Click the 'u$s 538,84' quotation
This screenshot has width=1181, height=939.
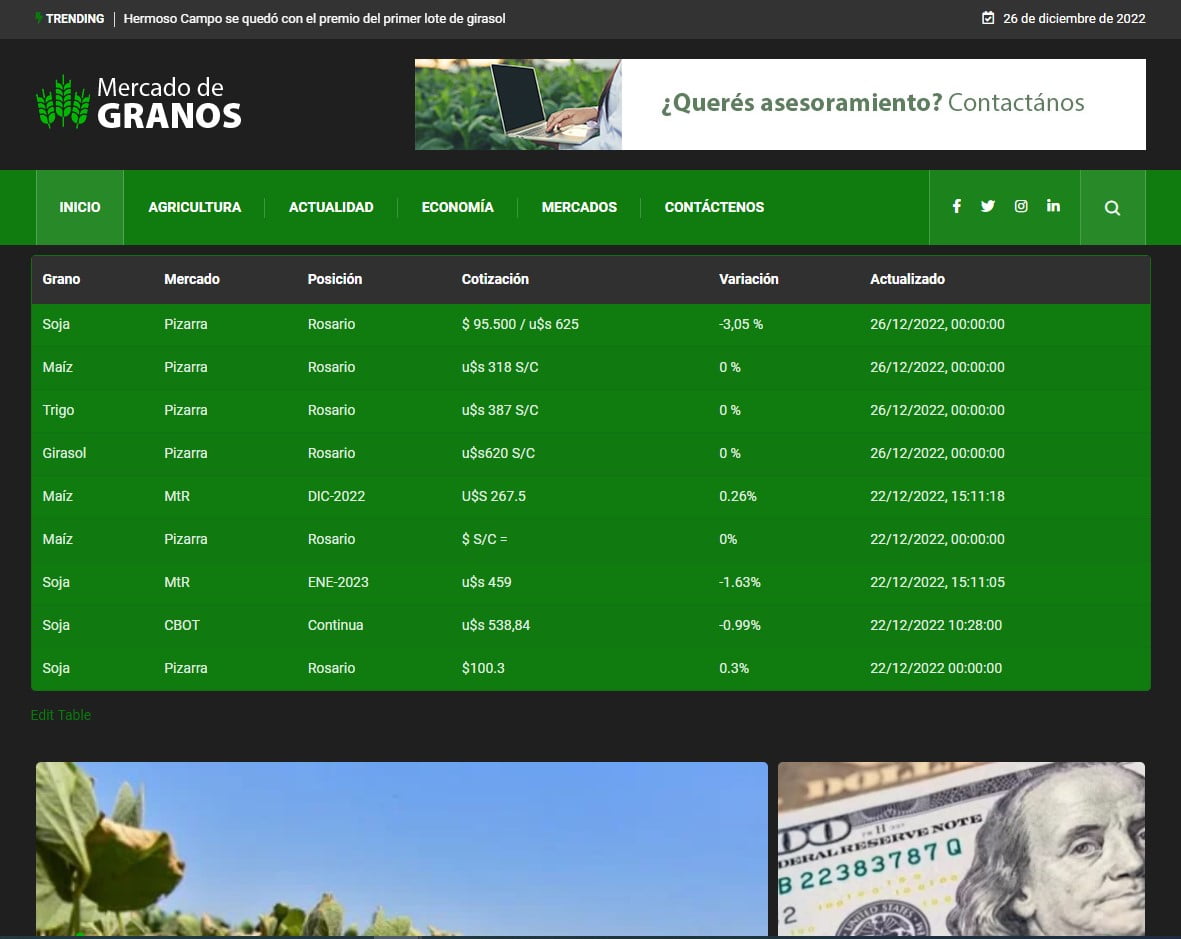(496, 625)
